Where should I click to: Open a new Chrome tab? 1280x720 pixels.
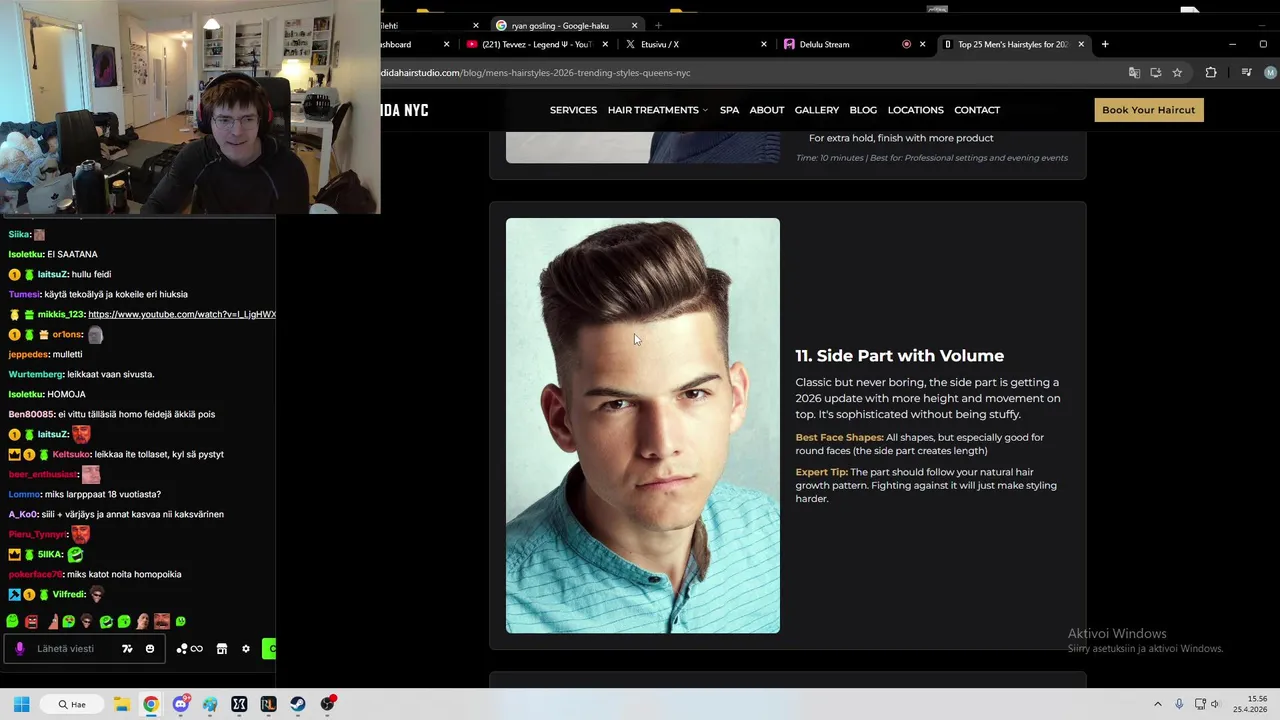(1105, 44)
